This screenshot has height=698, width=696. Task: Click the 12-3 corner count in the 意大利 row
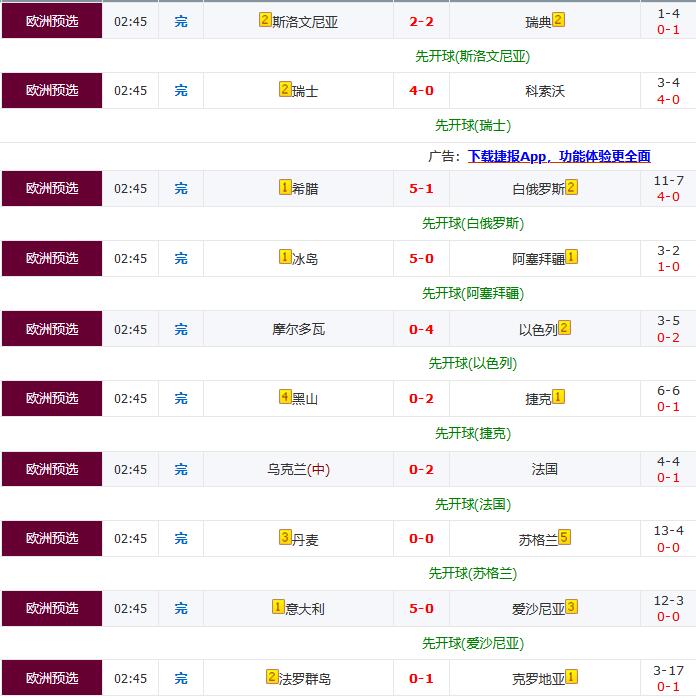pos(668,600)
